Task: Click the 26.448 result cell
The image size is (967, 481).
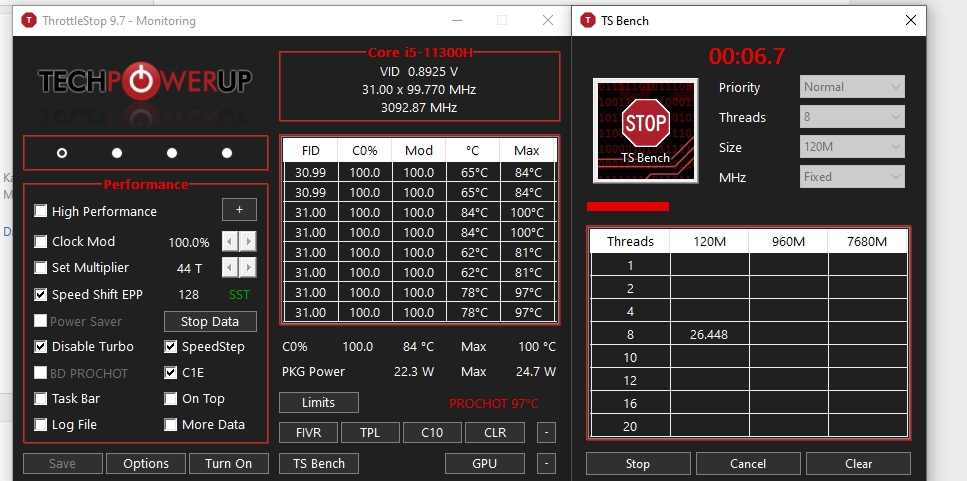Action: click(x=709, y=334)
